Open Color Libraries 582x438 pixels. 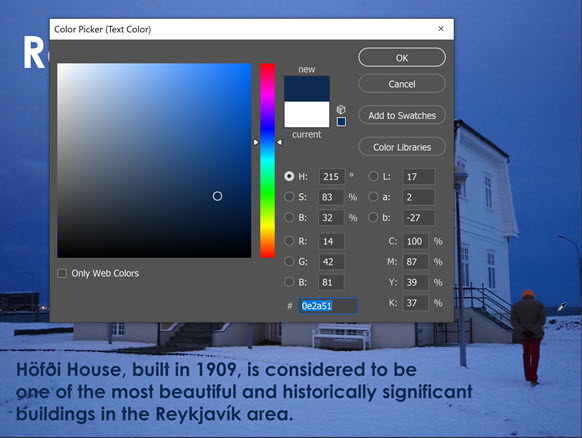click(x=402, y=147)
